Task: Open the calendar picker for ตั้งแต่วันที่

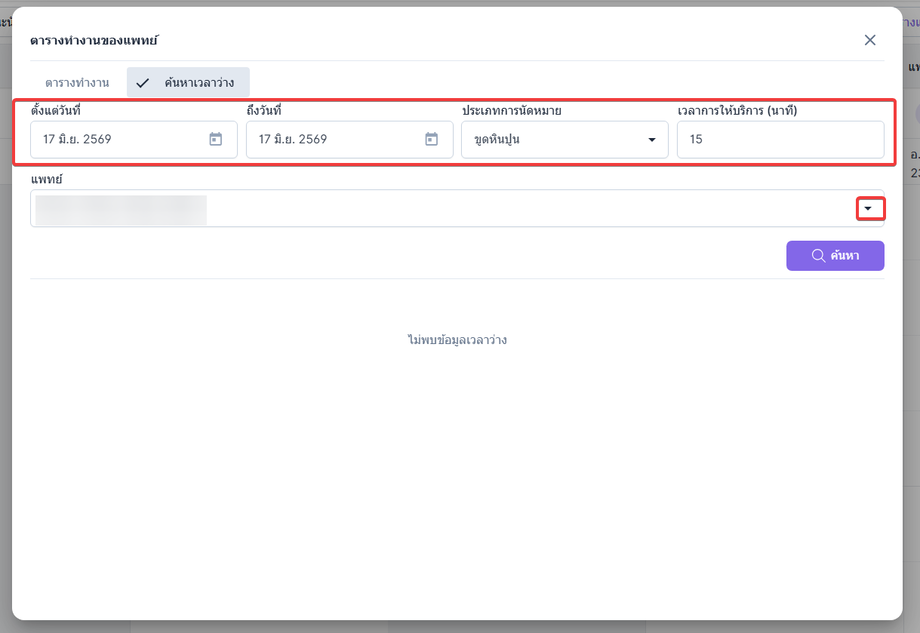Action: (x=215, y=139)
